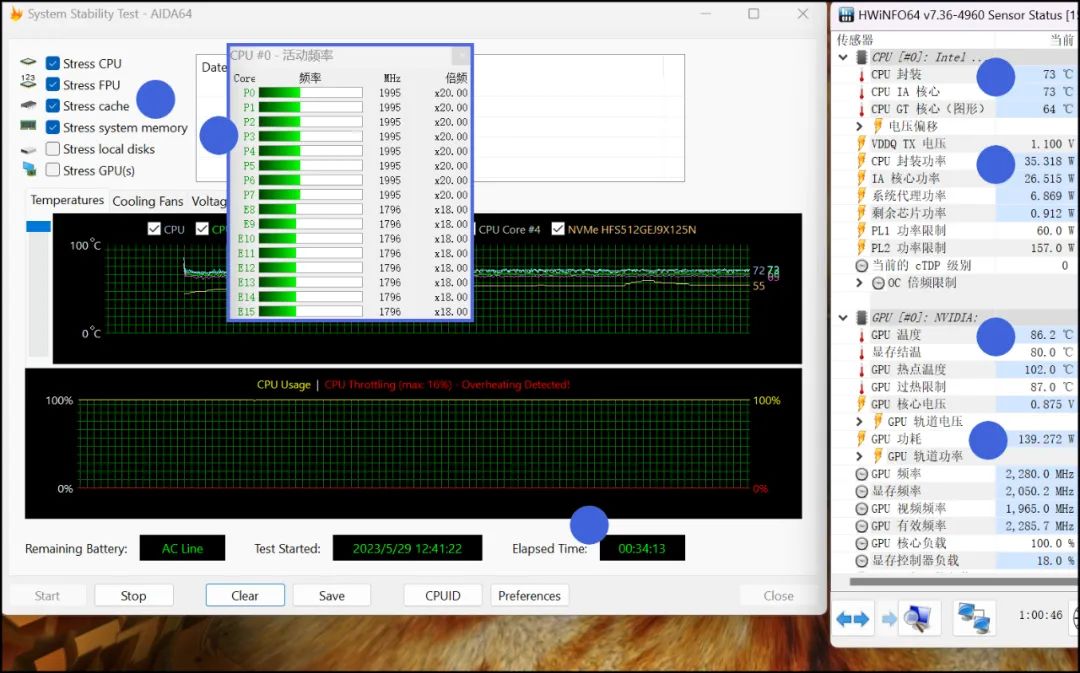Click the CPU chip icon beside Stress CPU
Image resolution: width=1080 pixels, height=673 pixels.
(28, 63)
